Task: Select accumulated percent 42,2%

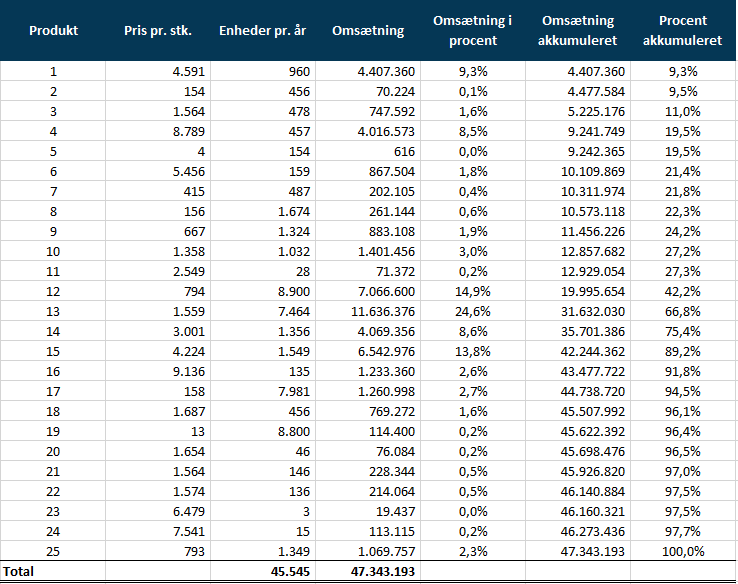Action: (x=682, y=291)
